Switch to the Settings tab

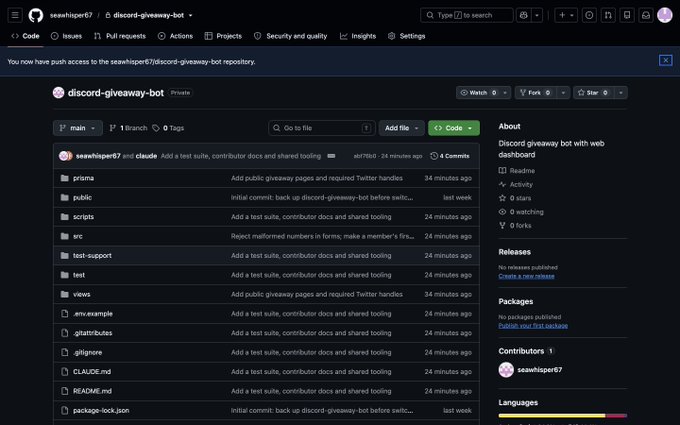pos(406,36)
